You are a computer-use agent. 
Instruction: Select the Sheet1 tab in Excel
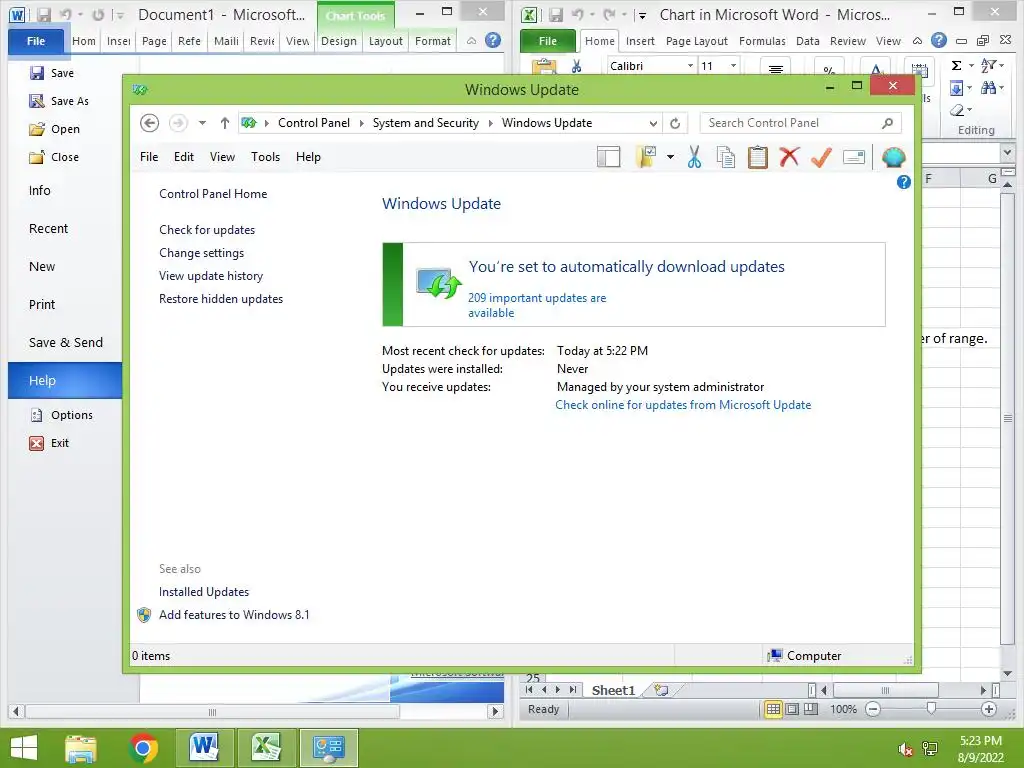pos(613,690)
